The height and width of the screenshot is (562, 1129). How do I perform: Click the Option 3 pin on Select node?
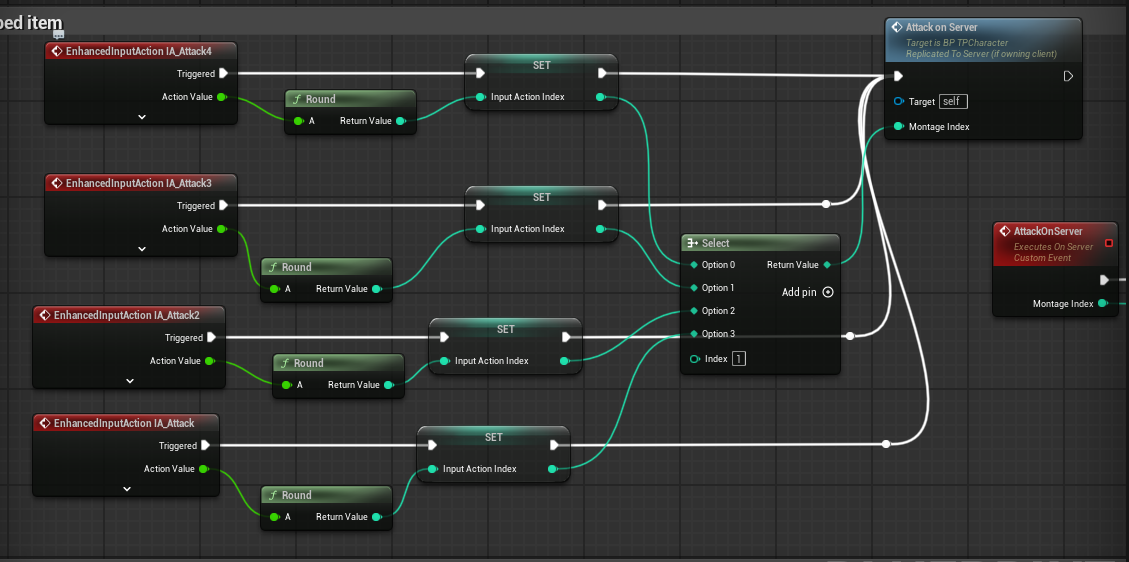coord(694,334)
